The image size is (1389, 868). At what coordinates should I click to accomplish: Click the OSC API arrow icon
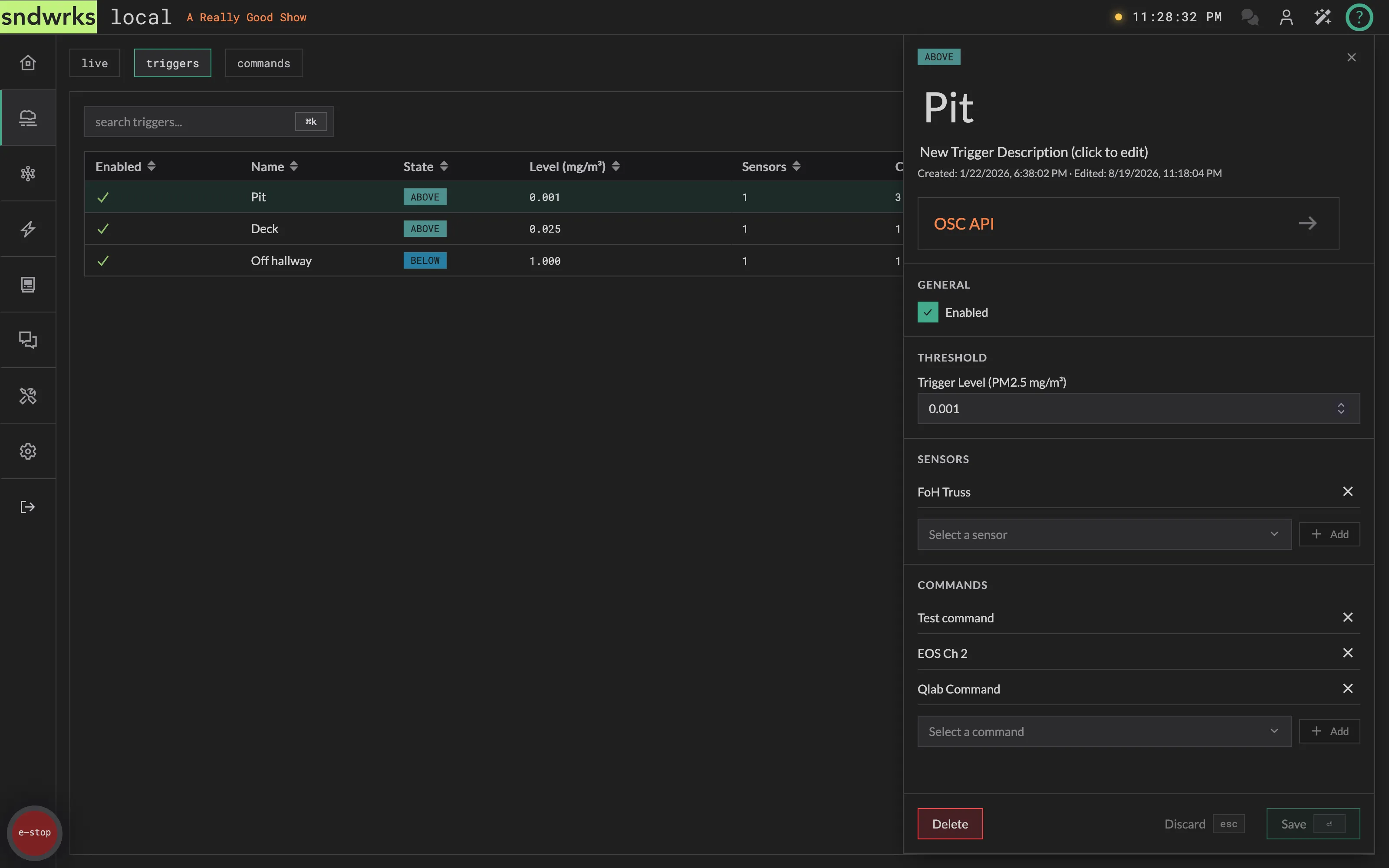click(1307, 224)
